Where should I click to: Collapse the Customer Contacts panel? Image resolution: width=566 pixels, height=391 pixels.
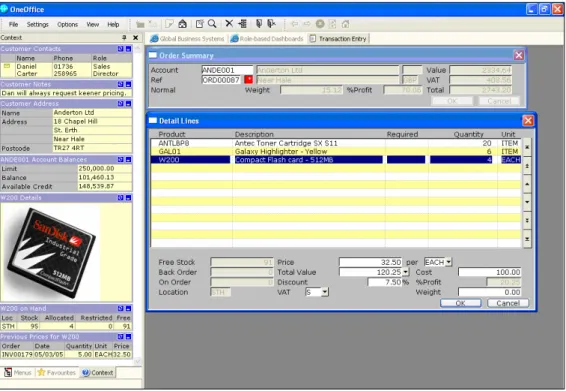point(128,49)
